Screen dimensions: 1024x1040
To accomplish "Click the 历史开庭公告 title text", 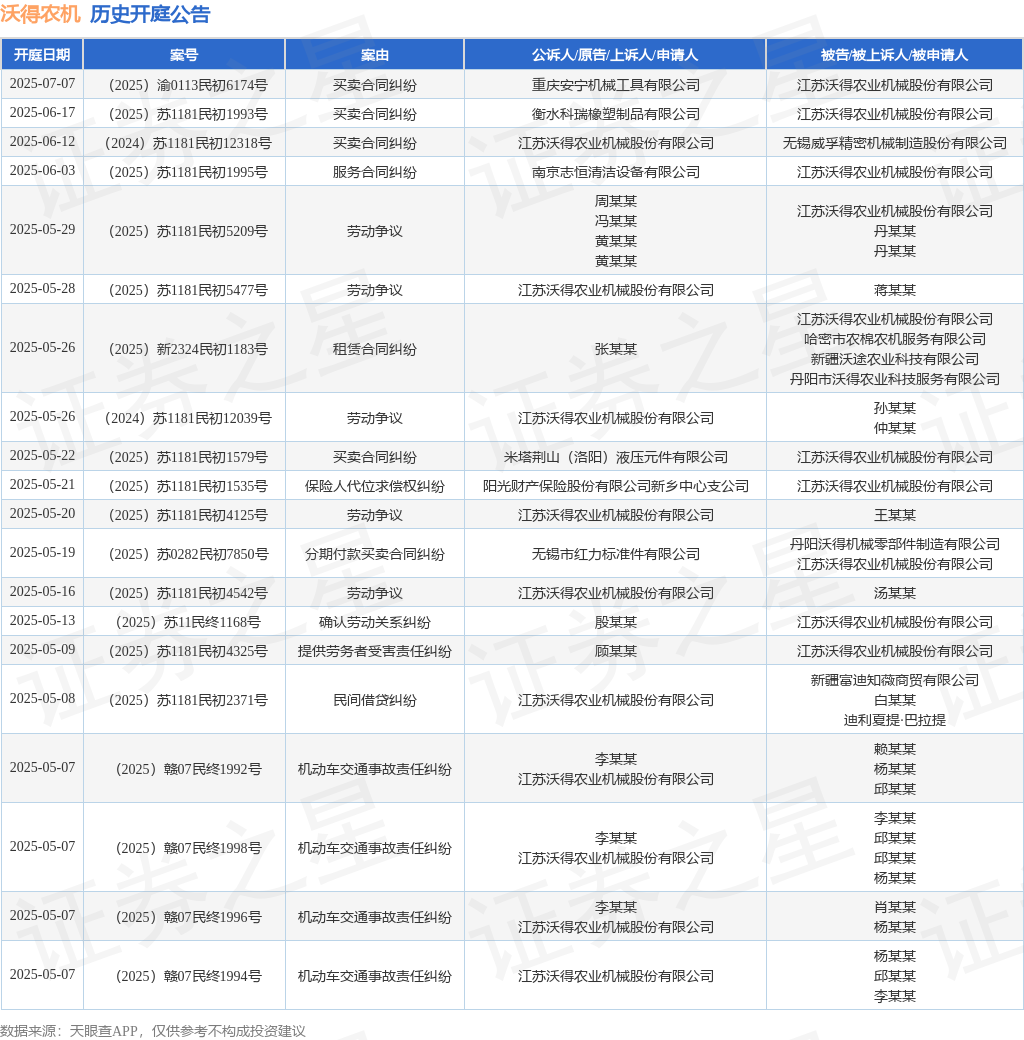I will (150, 14).
